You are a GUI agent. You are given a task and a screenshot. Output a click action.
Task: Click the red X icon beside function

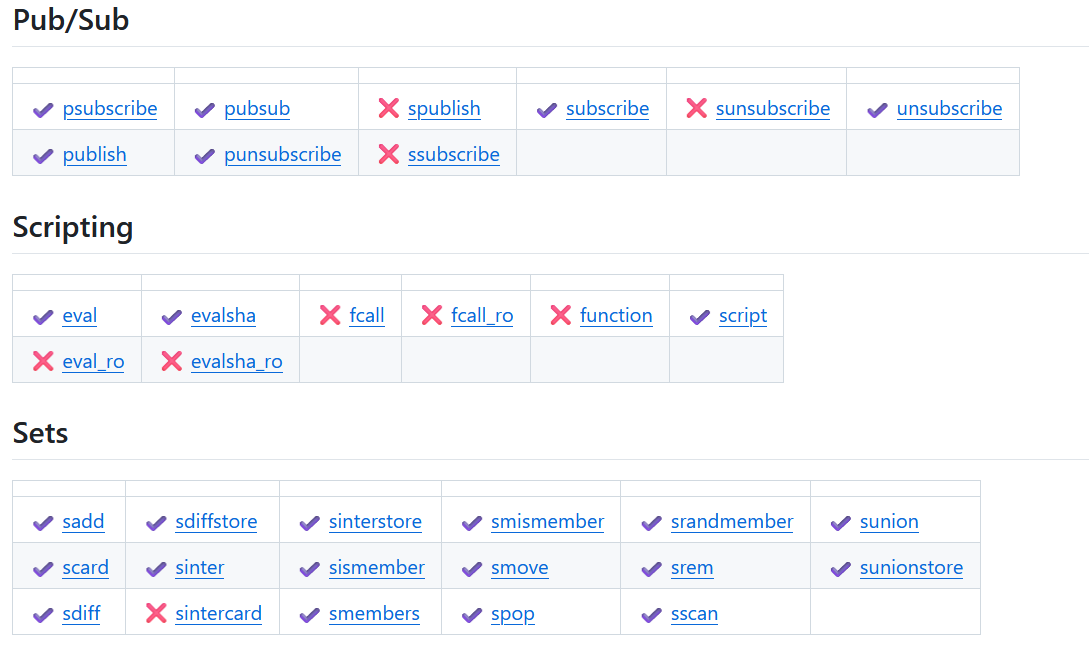point(560,315)
